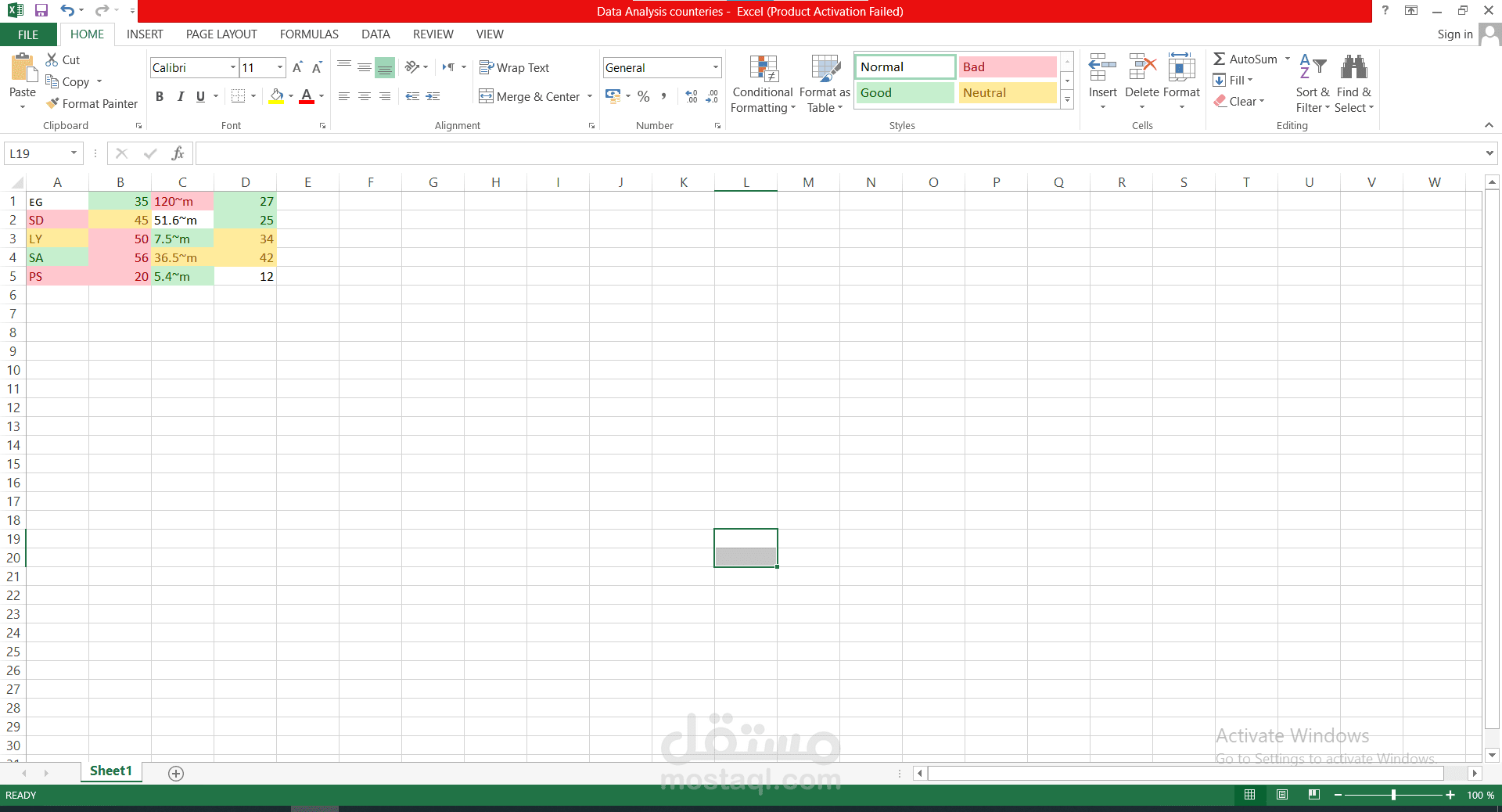The height and width of the screenshot is (812, 1502).
Task: Open Find & Select binoculars
Action: pyautogui.click(x=1353, y=84)
